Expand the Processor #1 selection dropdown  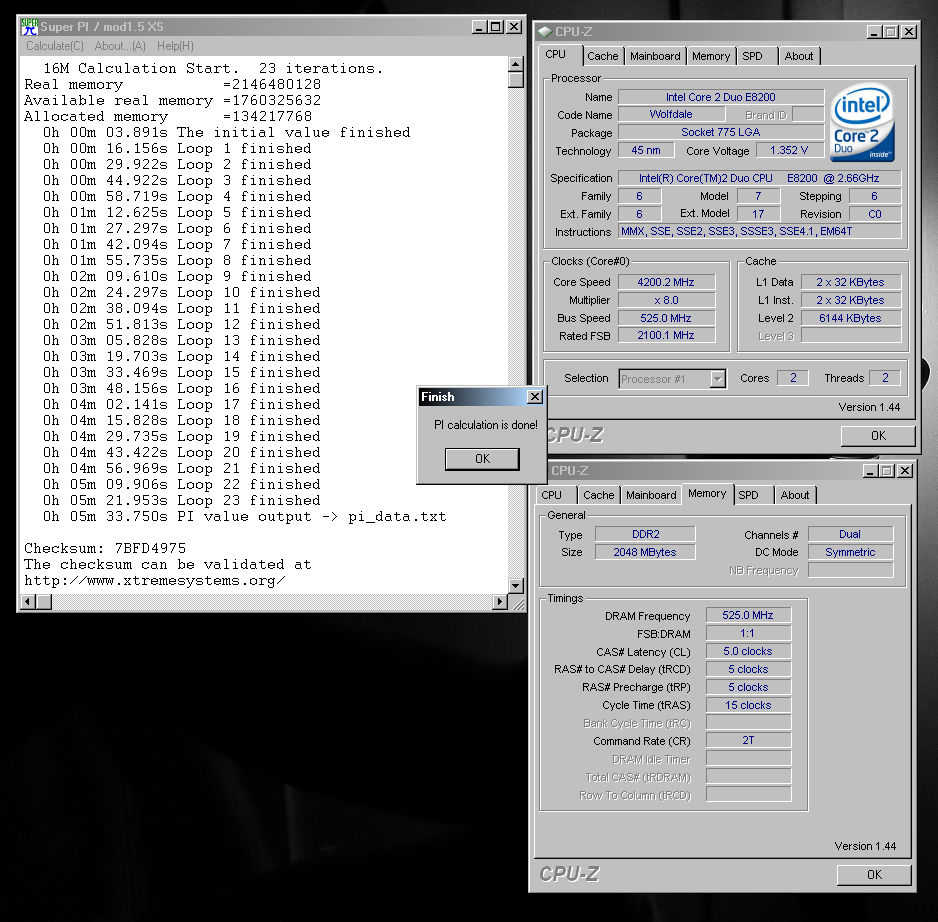(x=717, y=379)
